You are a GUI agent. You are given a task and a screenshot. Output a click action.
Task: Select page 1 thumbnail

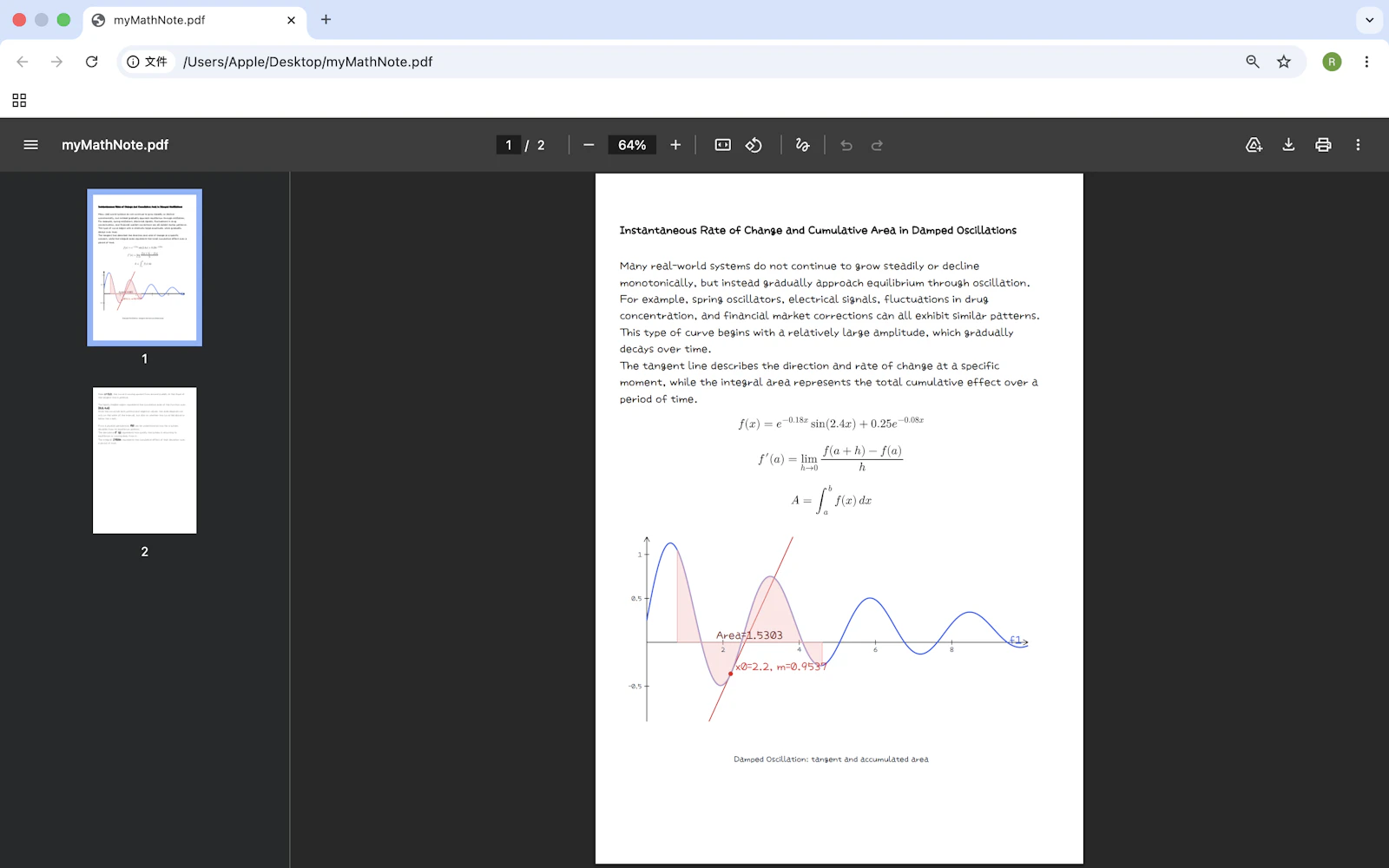click(x=144, y=267)
